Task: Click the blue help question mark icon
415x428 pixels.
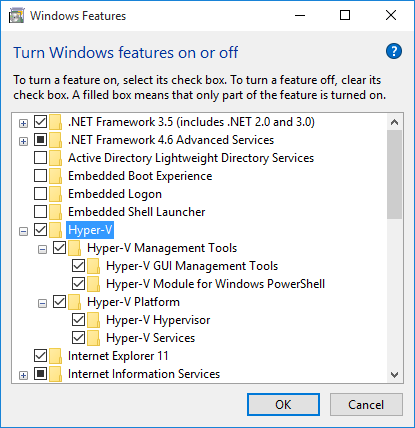Action: 394,51
